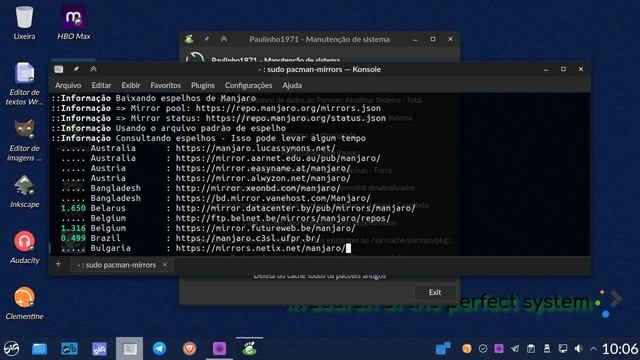Open the Lixeira trash icon on the desktop
Viewport: 640px width, 360px height.
click(24, 22)
